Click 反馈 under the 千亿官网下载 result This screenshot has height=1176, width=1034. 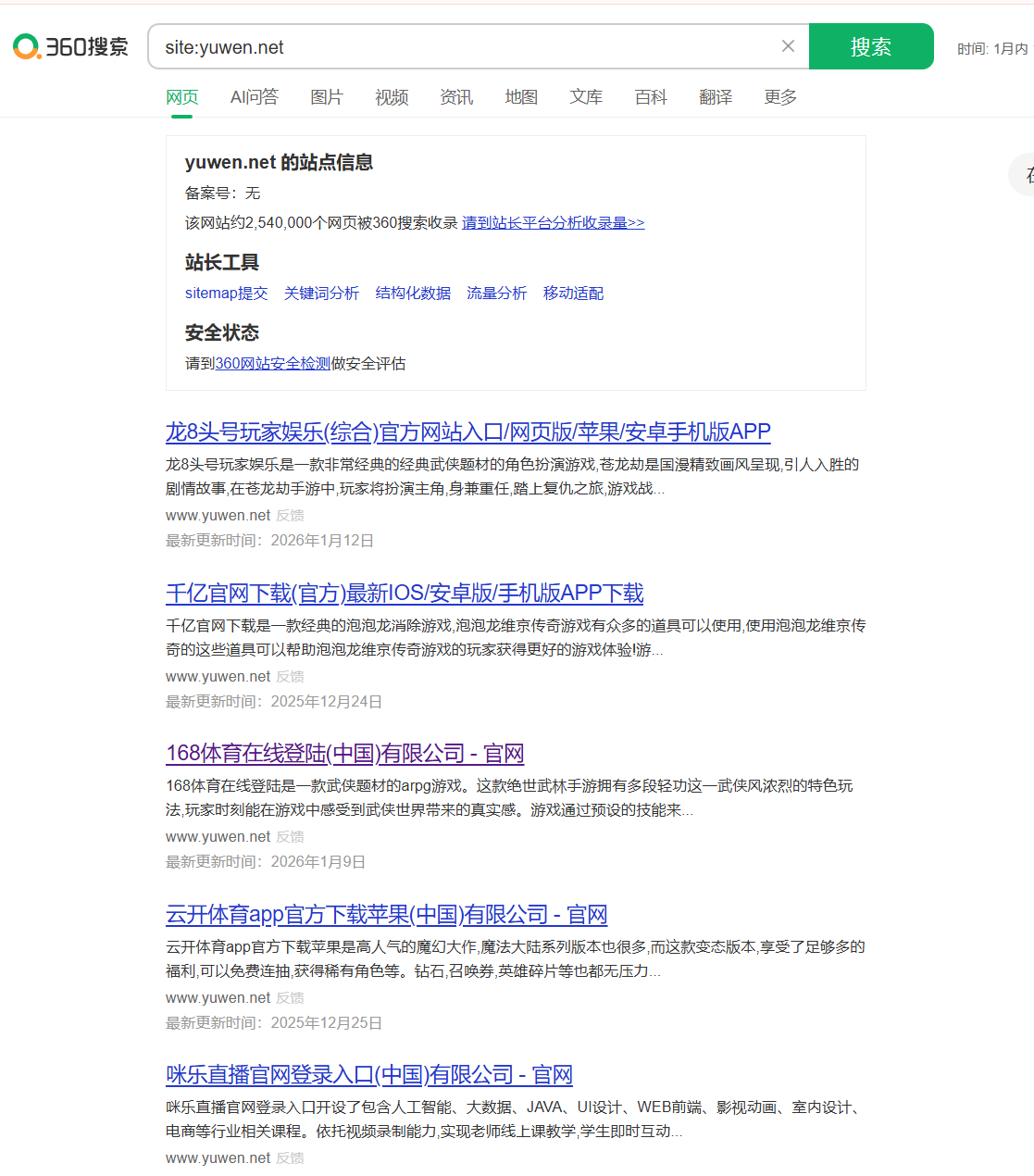(290, 677)
